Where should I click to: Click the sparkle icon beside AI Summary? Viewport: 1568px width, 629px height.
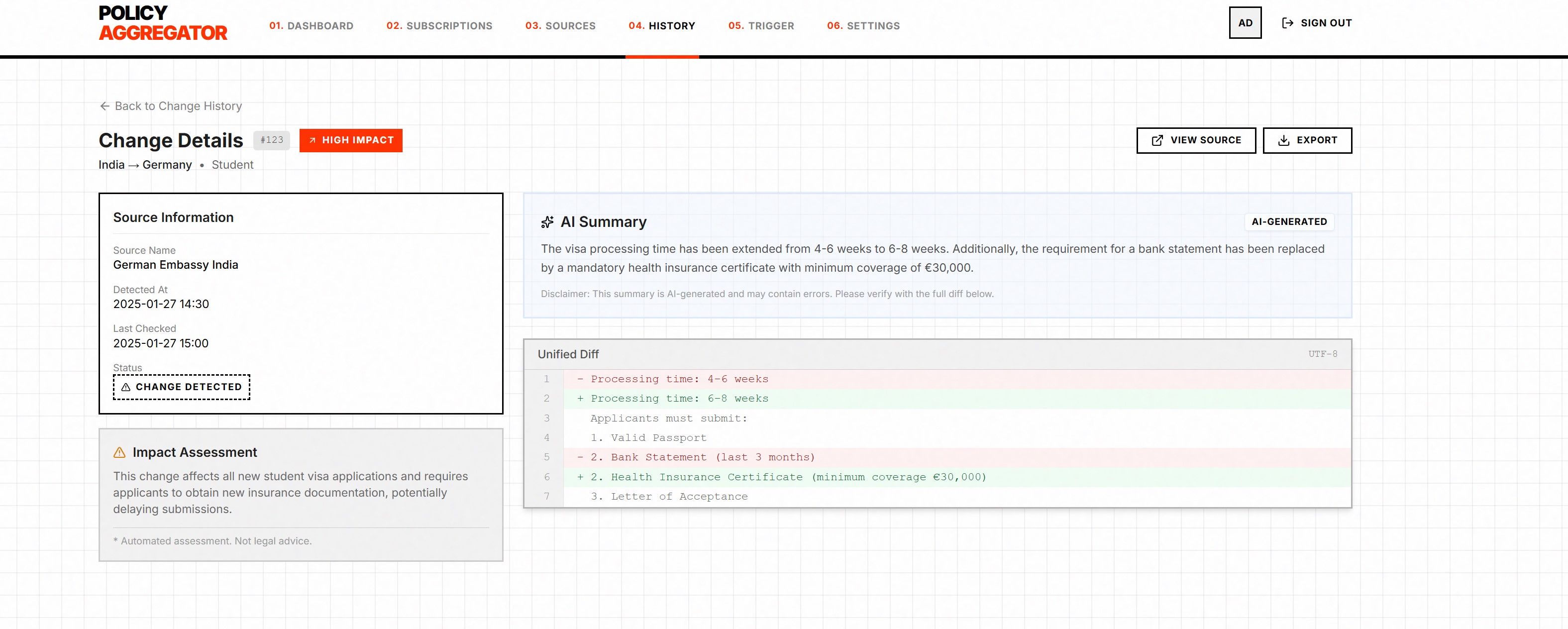547,222
